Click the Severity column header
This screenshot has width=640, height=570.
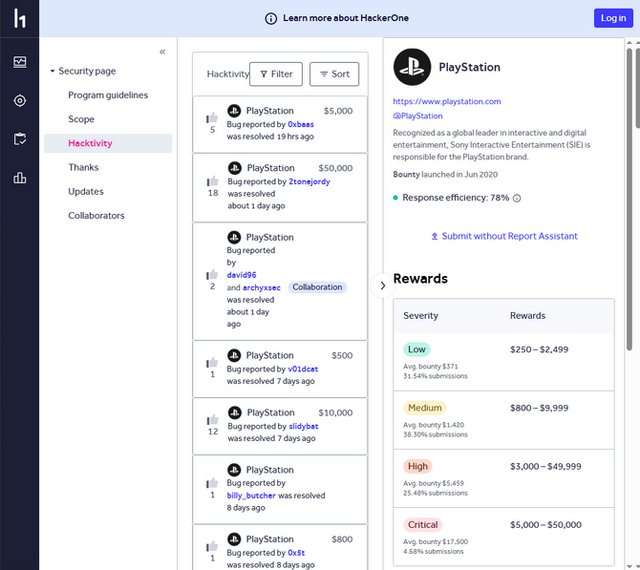click(x=421, y=316)
